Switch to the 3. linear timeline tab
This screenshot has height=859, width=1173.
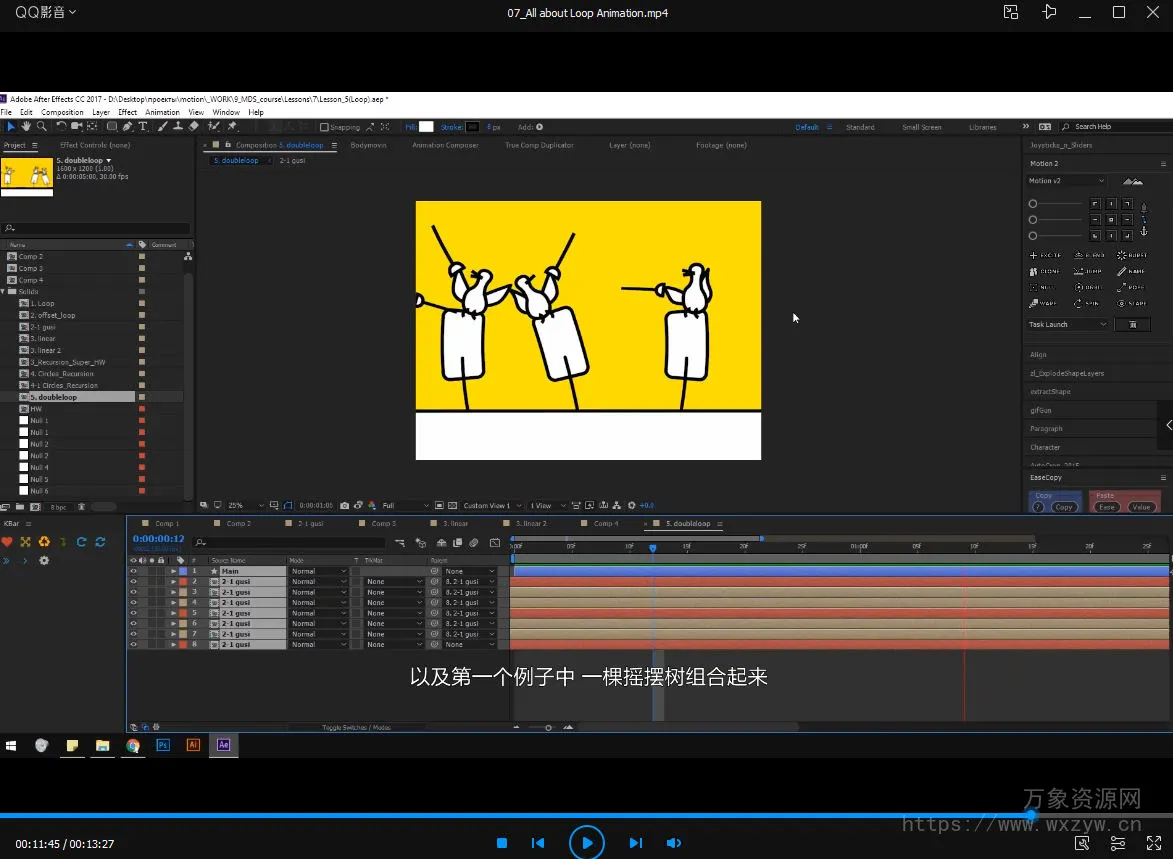click(455, 524)
